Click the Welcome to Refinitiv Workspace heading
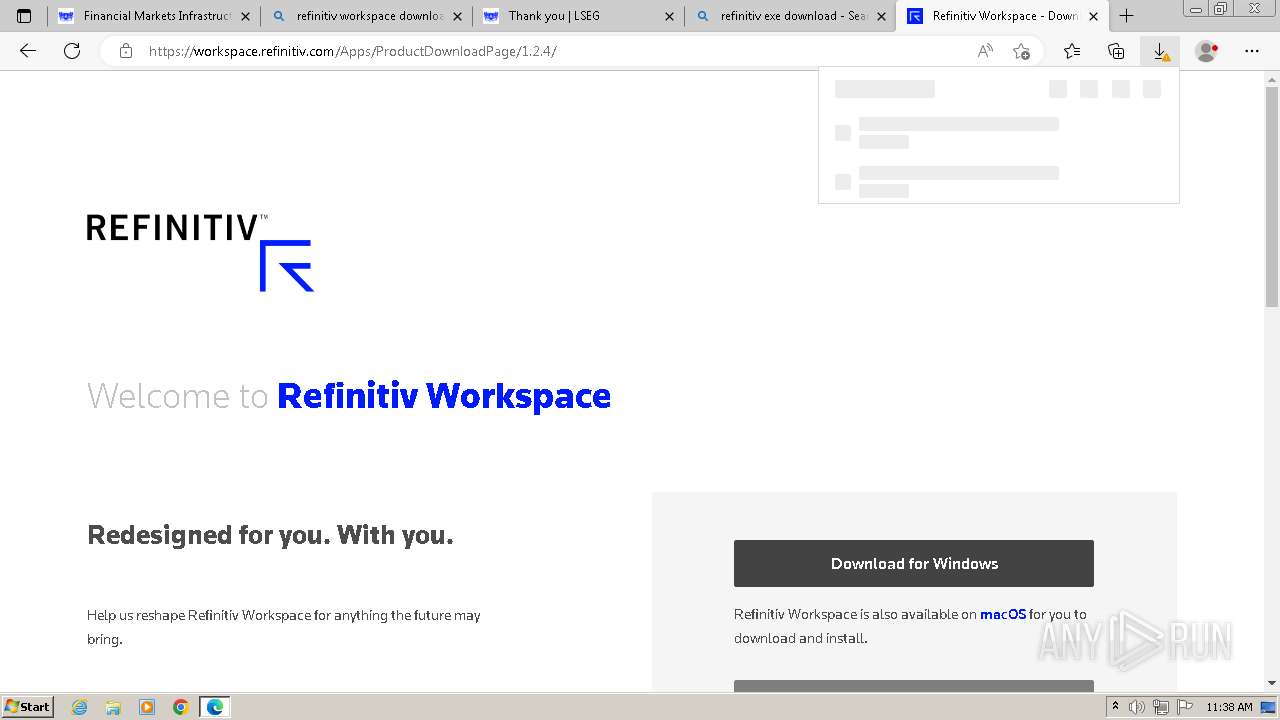 click(x=349, y=396)
